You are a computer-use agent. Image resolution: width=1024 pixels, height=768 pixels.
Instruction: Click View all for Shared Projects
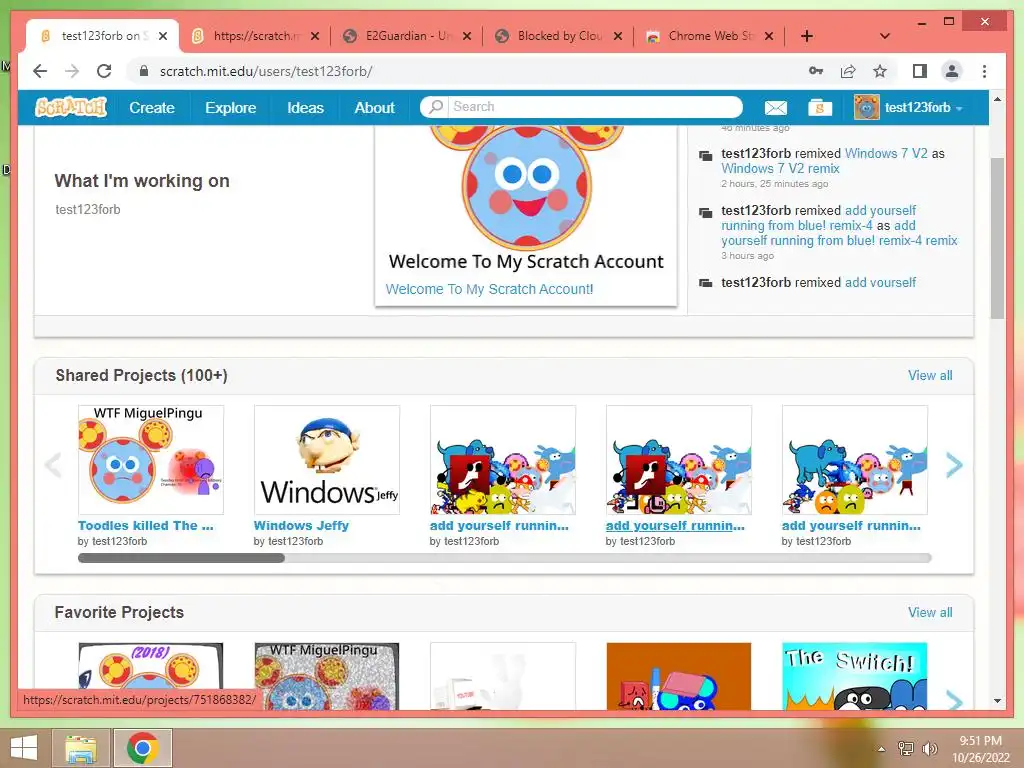click(930, 376)
